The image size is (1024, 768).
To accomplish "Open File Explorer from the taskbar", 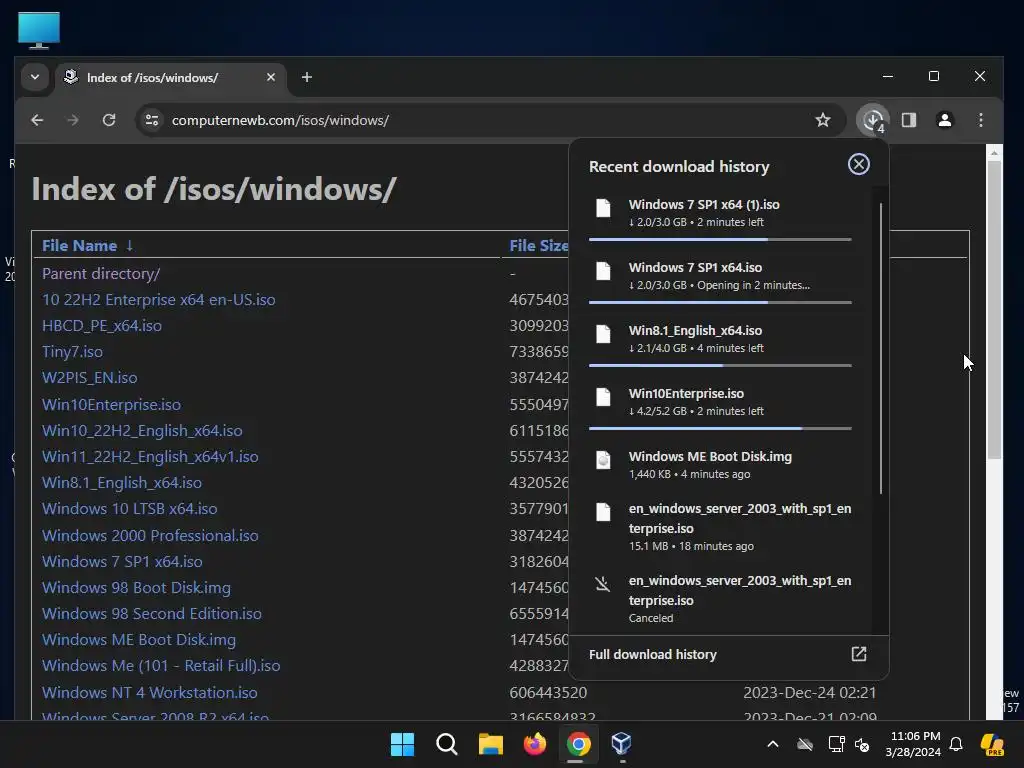I will (x=490, y=744).
